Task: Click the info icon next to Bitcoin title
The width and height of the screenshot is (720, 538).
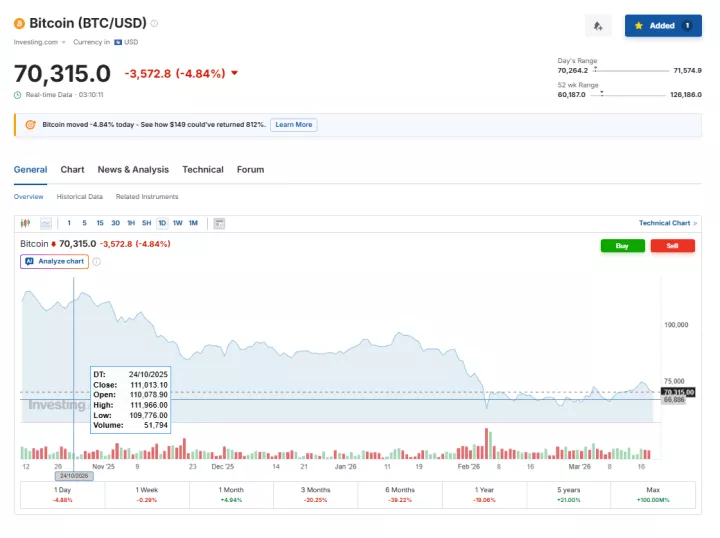Action: click(x=154, y=23)
